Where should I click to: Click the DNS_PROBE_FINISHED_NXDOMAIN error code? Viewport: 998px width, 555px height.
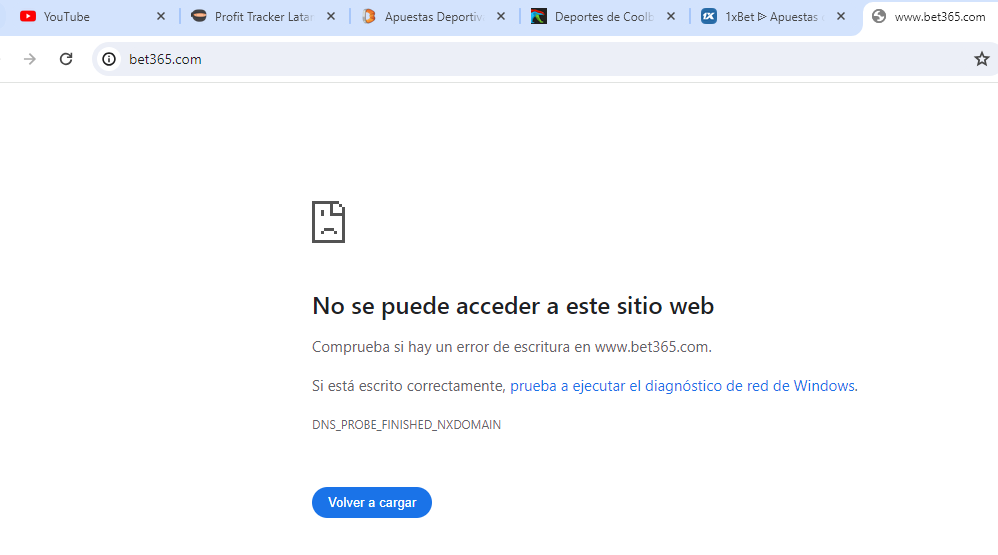tap(406, 425)
